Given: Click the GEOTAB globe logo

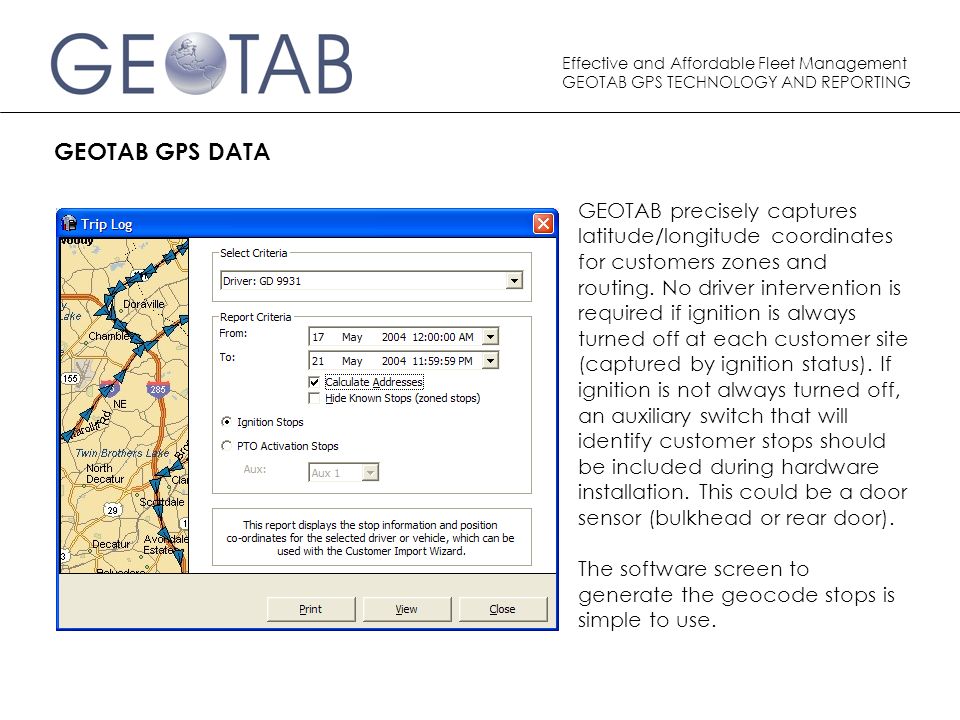Looking at the screenshot, I should (196, 64).
